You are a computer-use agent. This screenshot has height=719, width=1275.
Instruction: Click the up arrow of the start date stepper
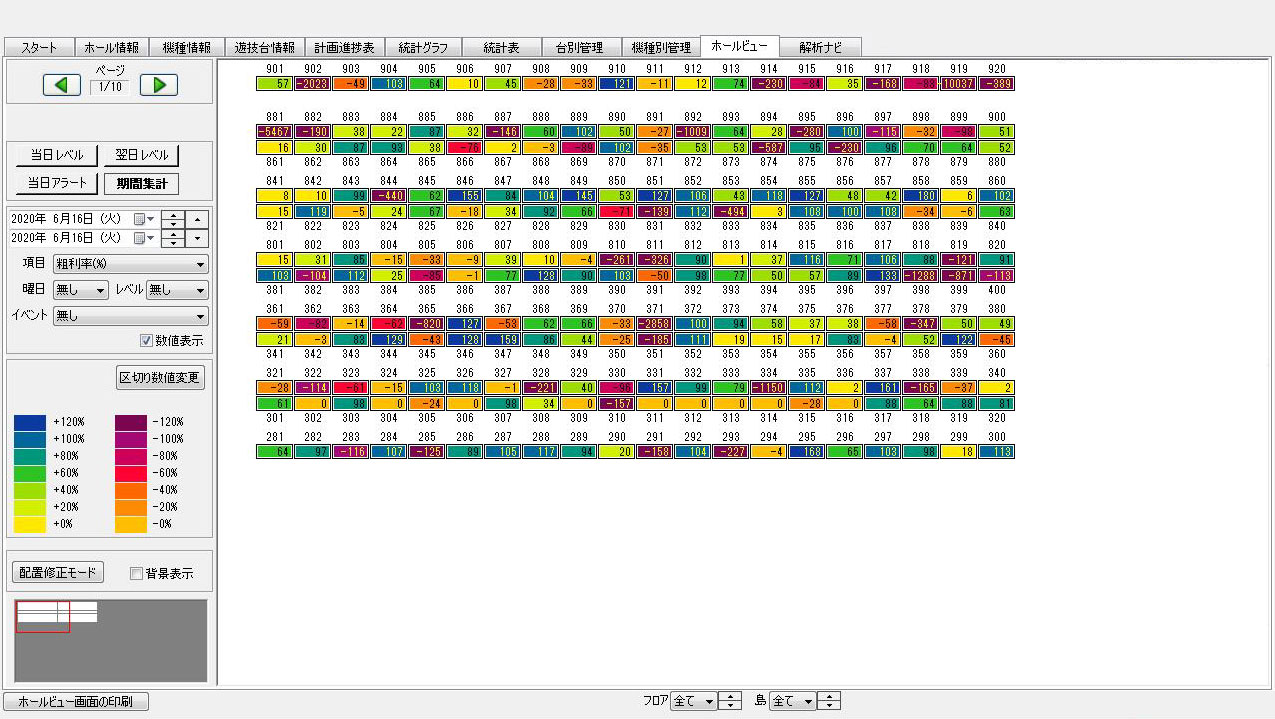click(172, 216)
